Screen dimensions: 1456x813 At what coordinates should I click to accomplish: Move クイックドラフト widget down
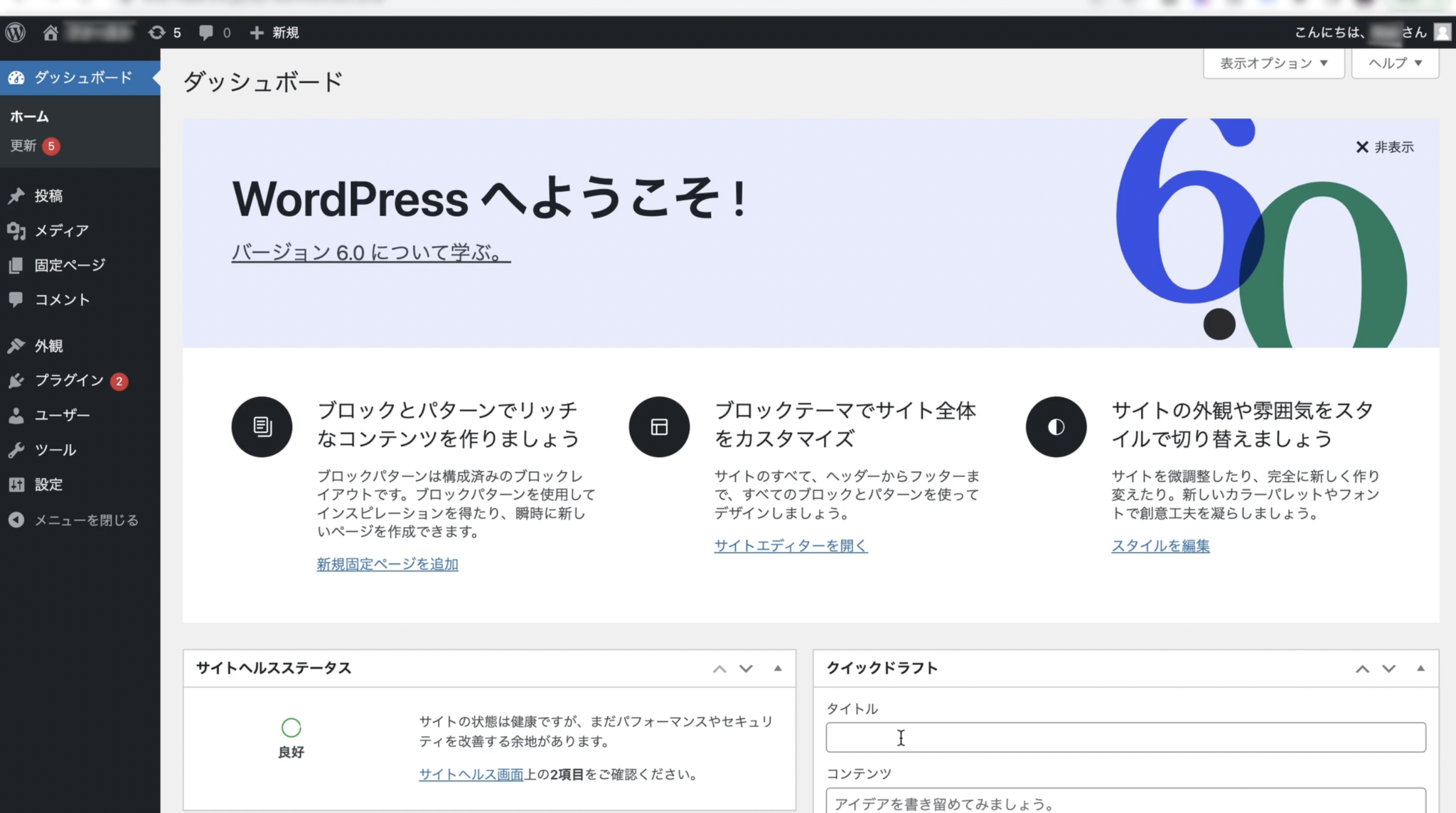1388,669
